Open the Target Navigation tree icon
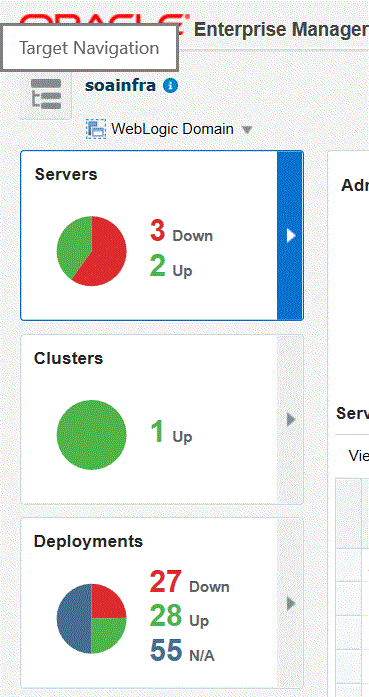The image size is (369, 697). point(46,95)
